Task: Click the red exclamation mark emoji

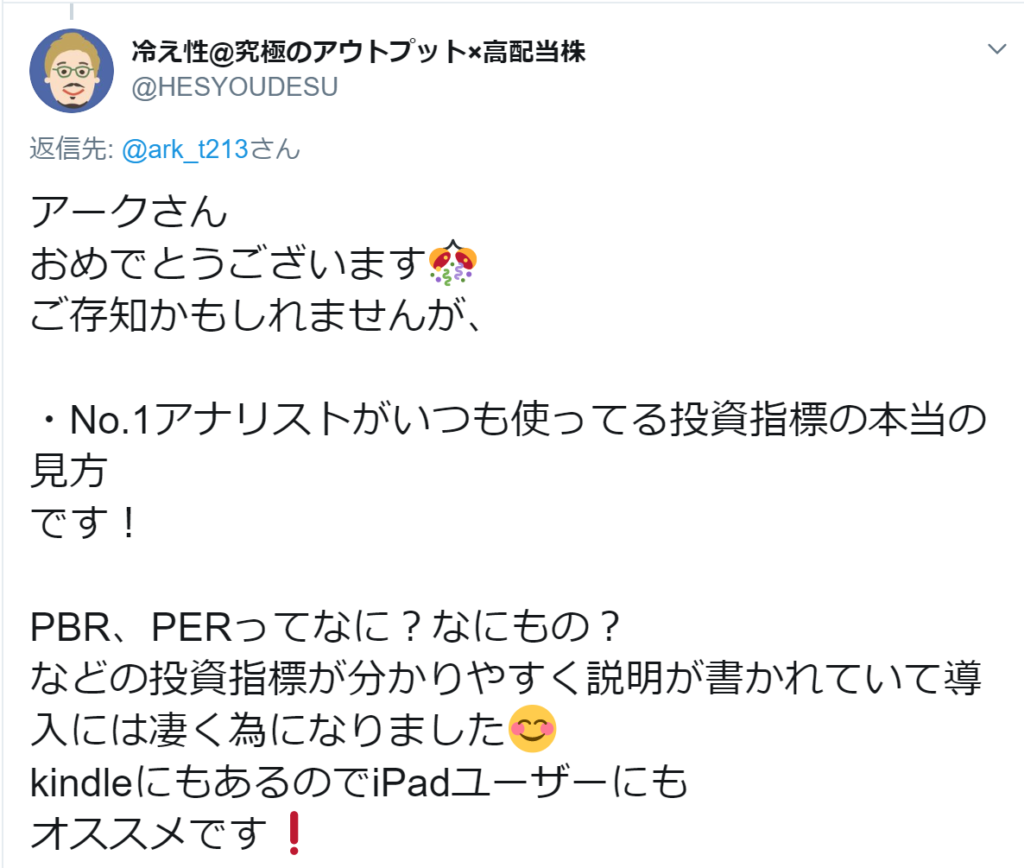Action: (294, 833)
